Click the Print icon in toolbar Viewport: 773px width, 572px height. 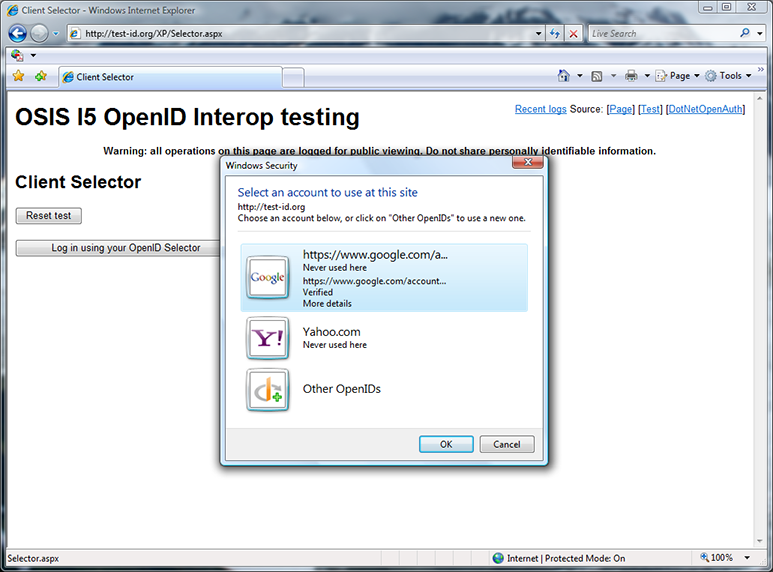coord(631,76)
